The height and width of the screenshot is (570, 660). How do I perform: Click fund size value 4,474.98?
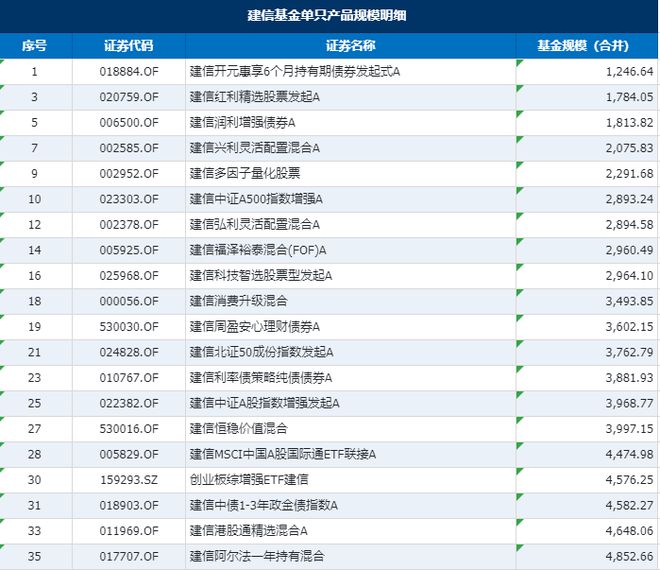(629, 454)
